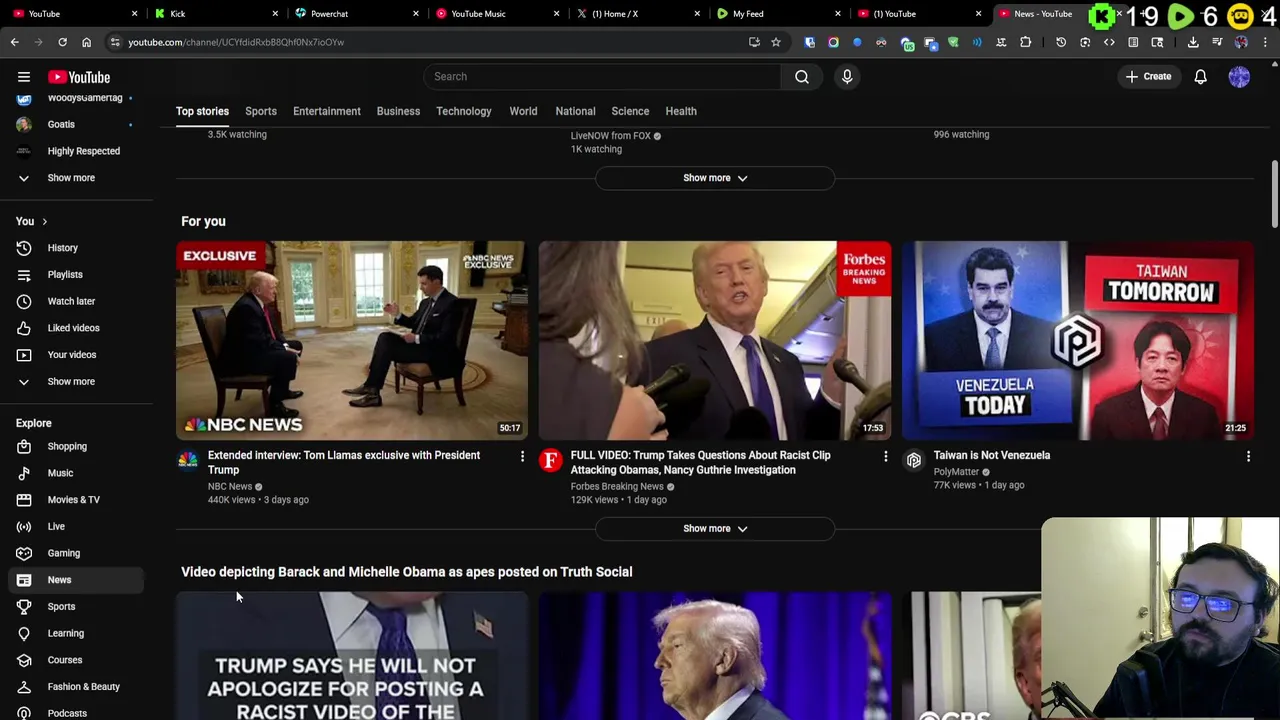Screen dimensions: 1280x720
Task: Open Live in Explore section
Action: click(x=77, y=526)
